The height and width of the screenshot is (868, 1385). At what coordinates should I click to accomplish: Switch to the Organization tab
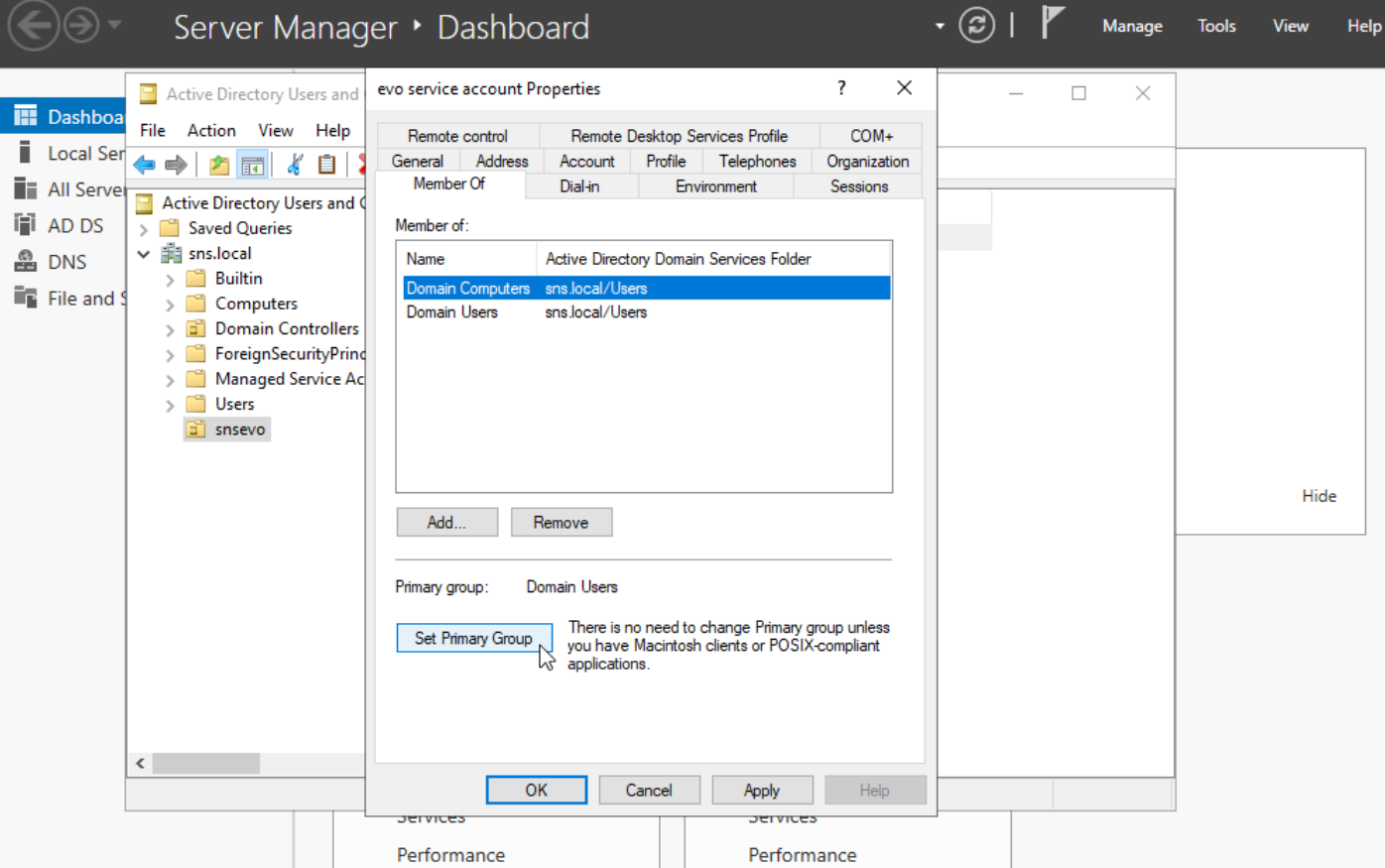pyautogui.click(x=867, y=161)
